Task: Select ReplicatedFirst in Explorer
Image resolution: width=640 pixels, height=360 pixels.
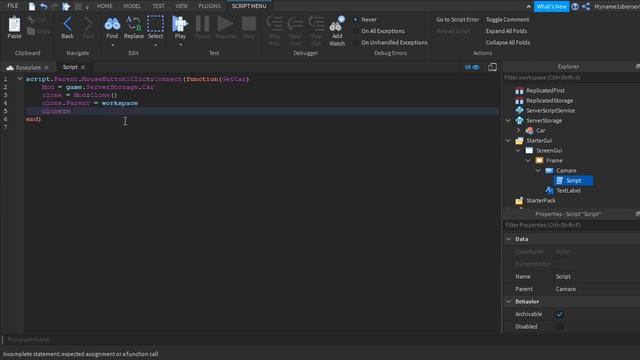Action: (545, 91)
